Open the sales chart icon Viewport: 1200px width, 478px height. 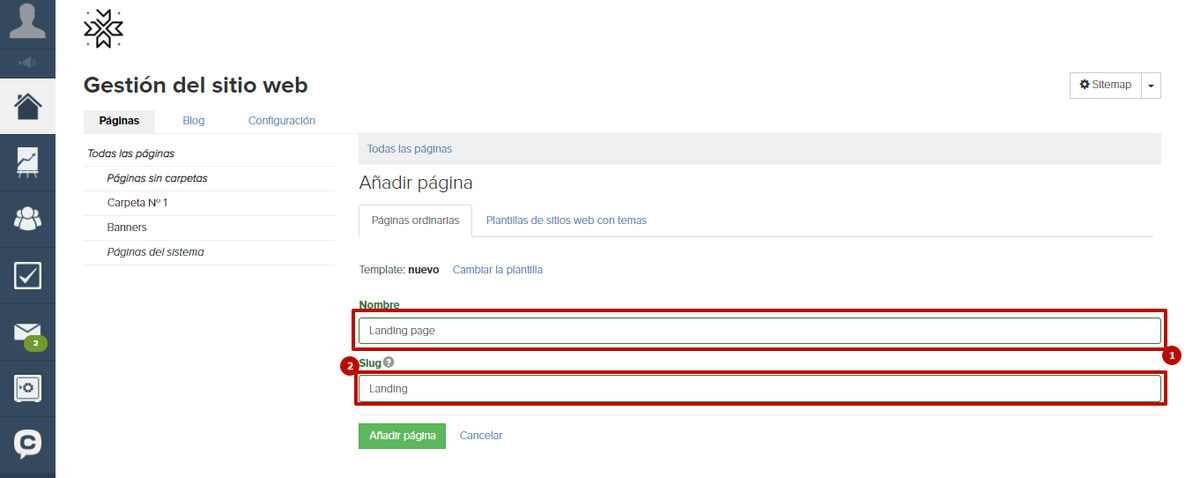click(x=27, y=163)
